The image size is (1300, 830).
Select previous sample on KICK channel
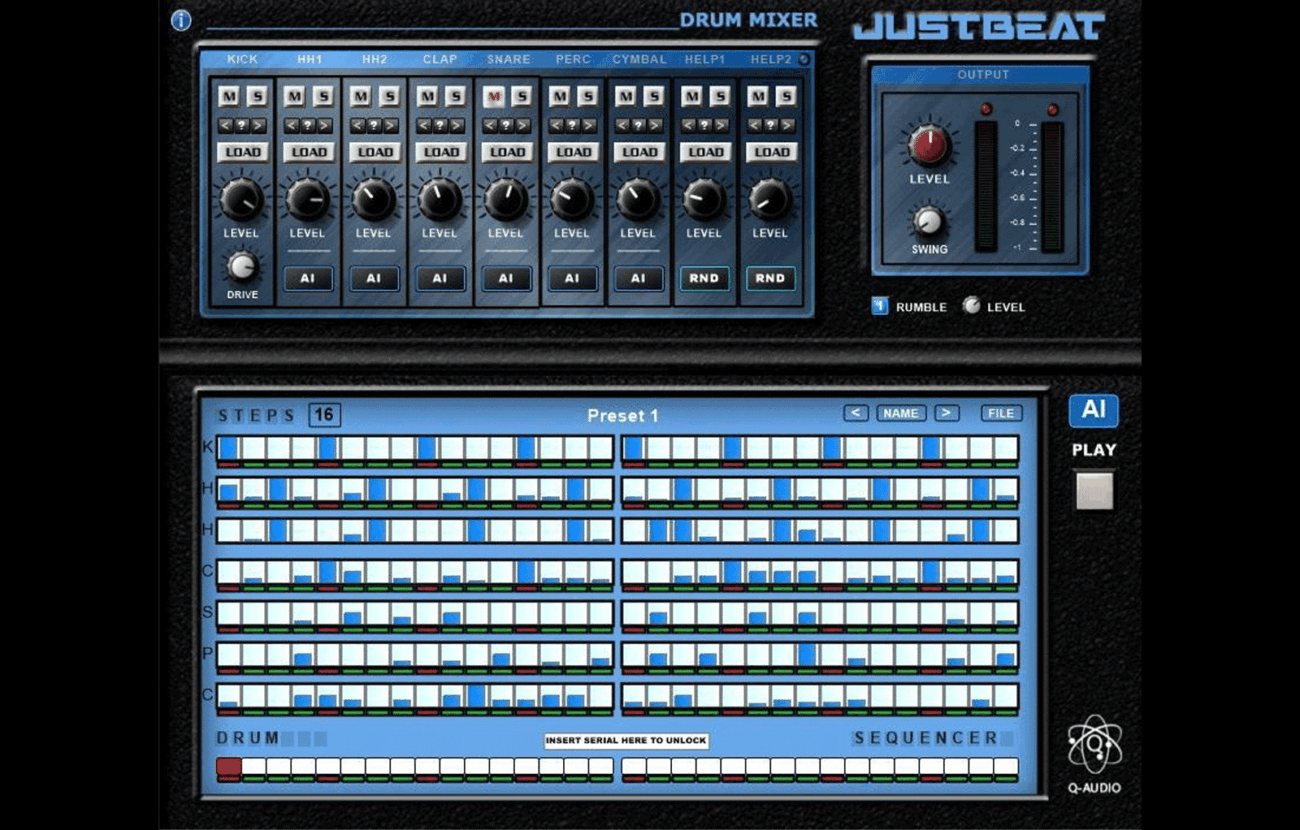pyautogui.click(x=227, y=126)
